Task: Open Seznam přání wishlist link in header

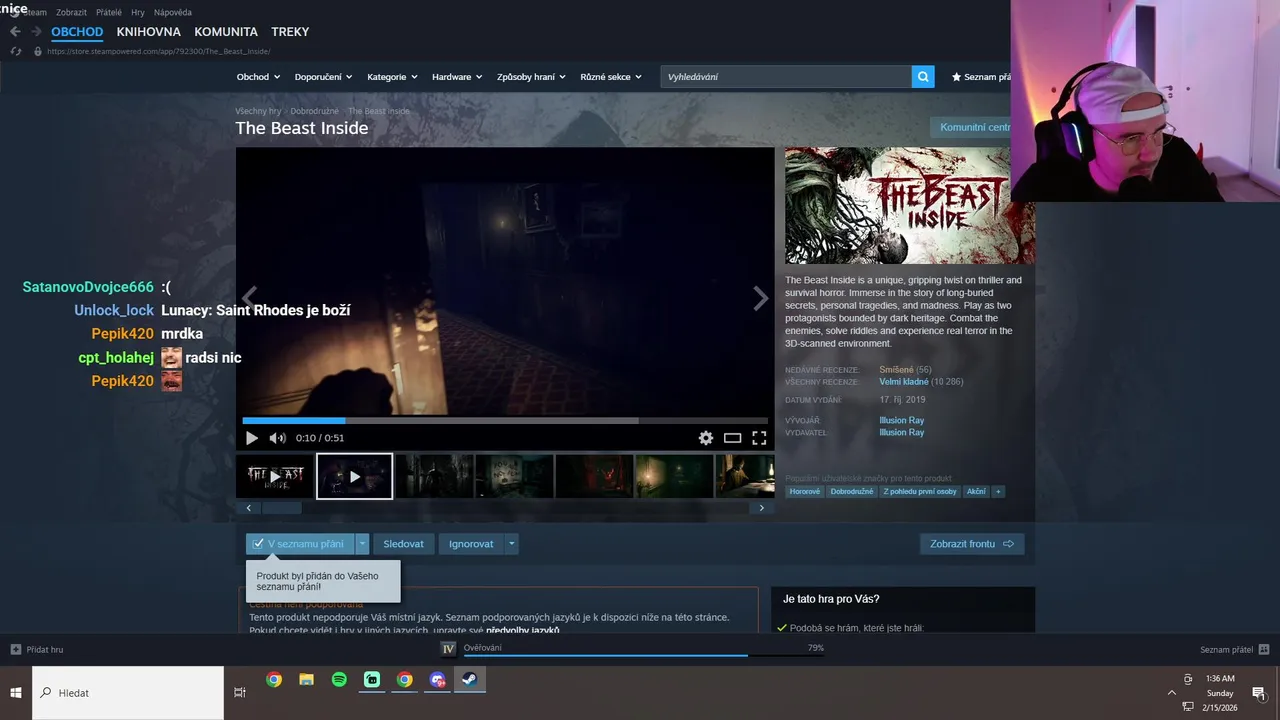Action: click(981, 77)
